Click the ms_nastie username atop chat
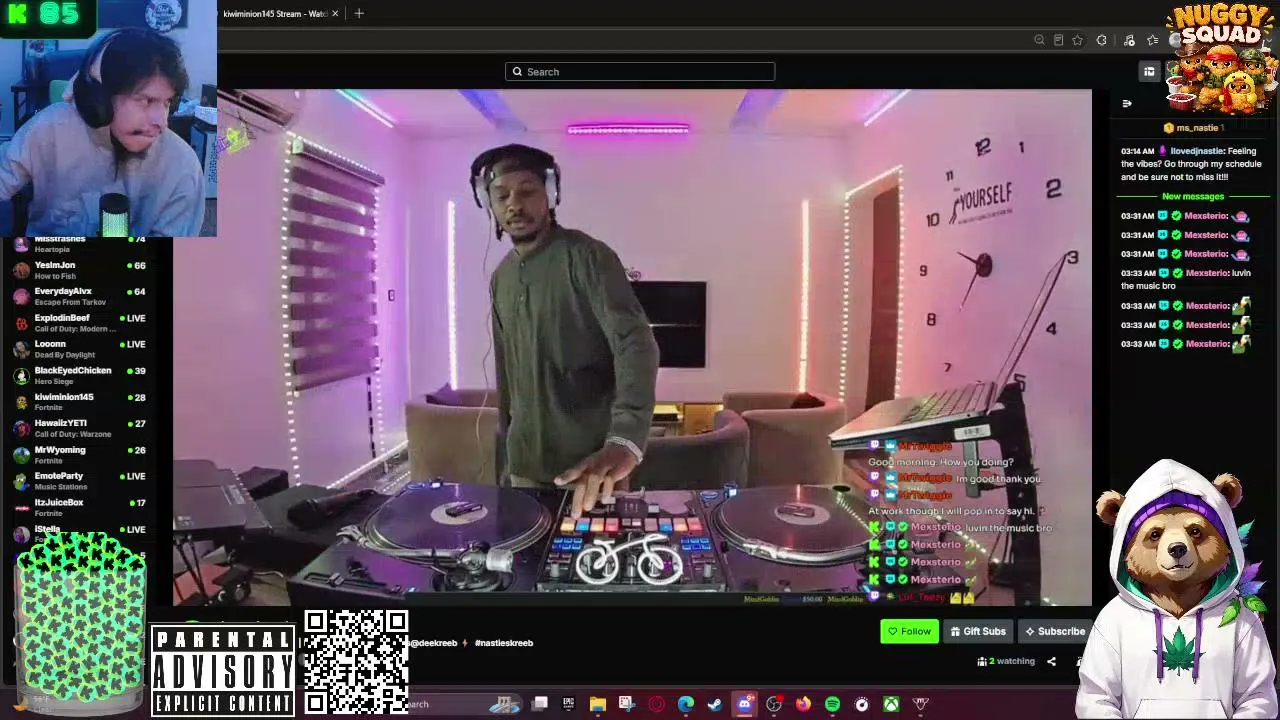Screen dimensions: 1280x720 tap(1197, 128)
